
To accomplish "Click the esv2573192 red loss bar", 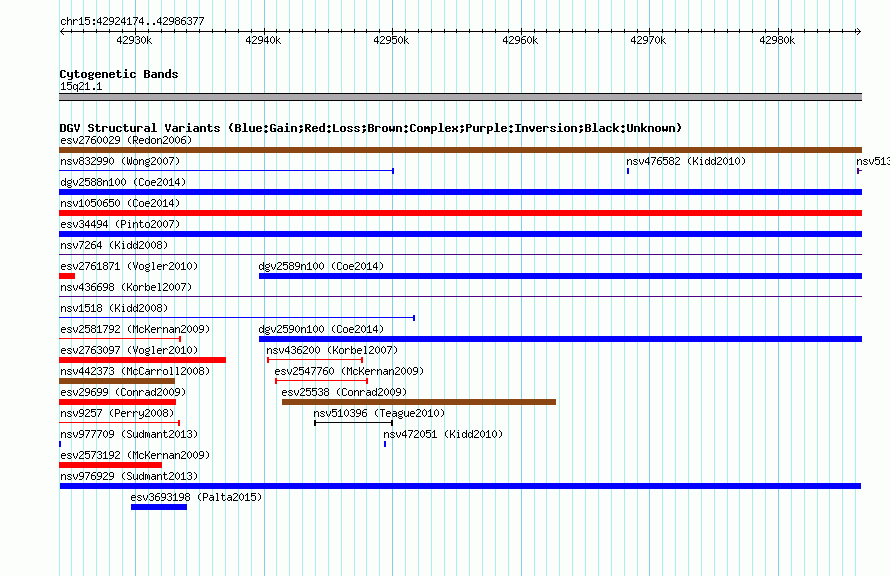I will pyautogui.click(x=111, y=465).
